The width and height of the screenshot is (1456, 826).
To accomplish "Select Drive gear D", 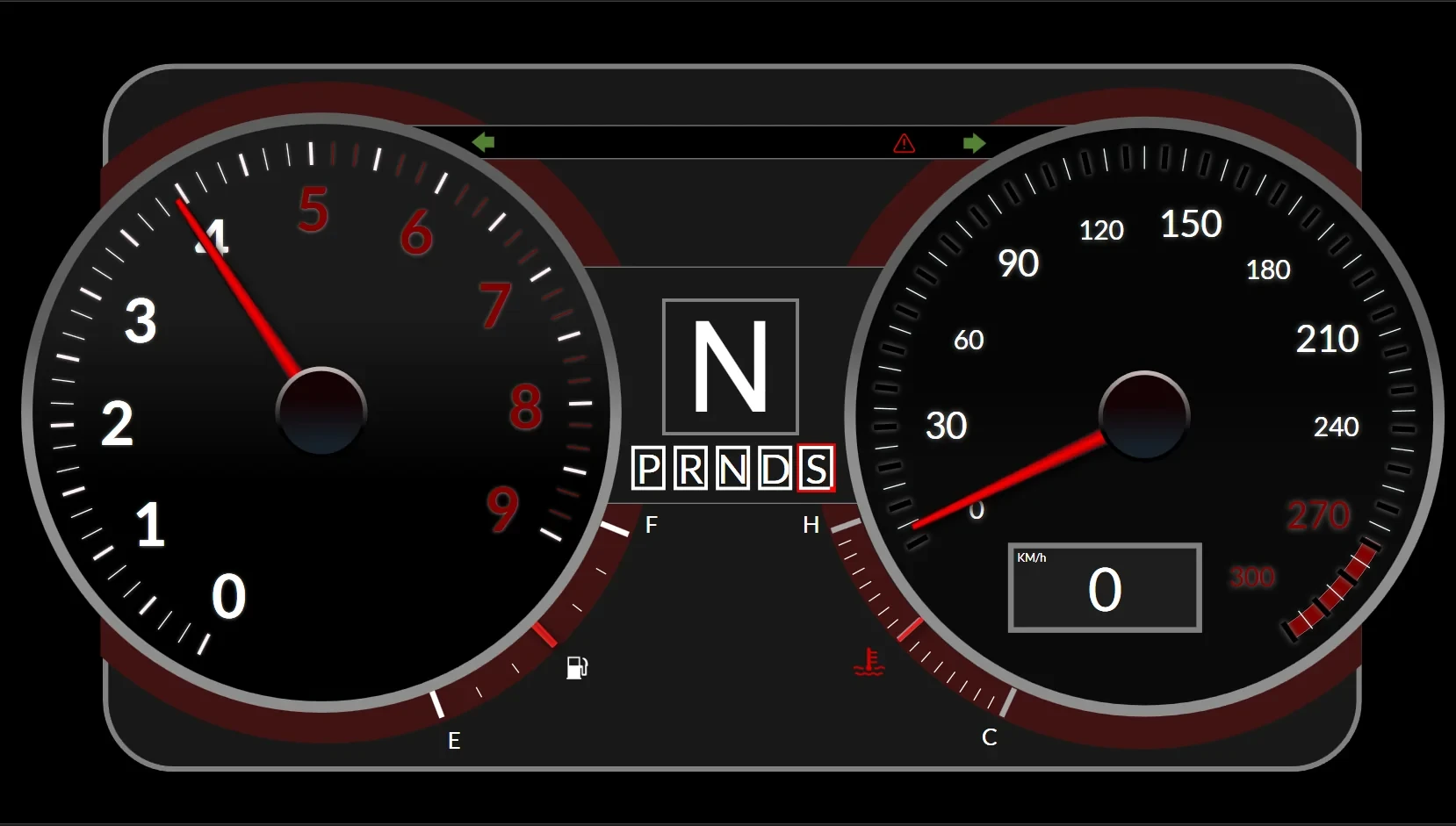I will point(775,469).
